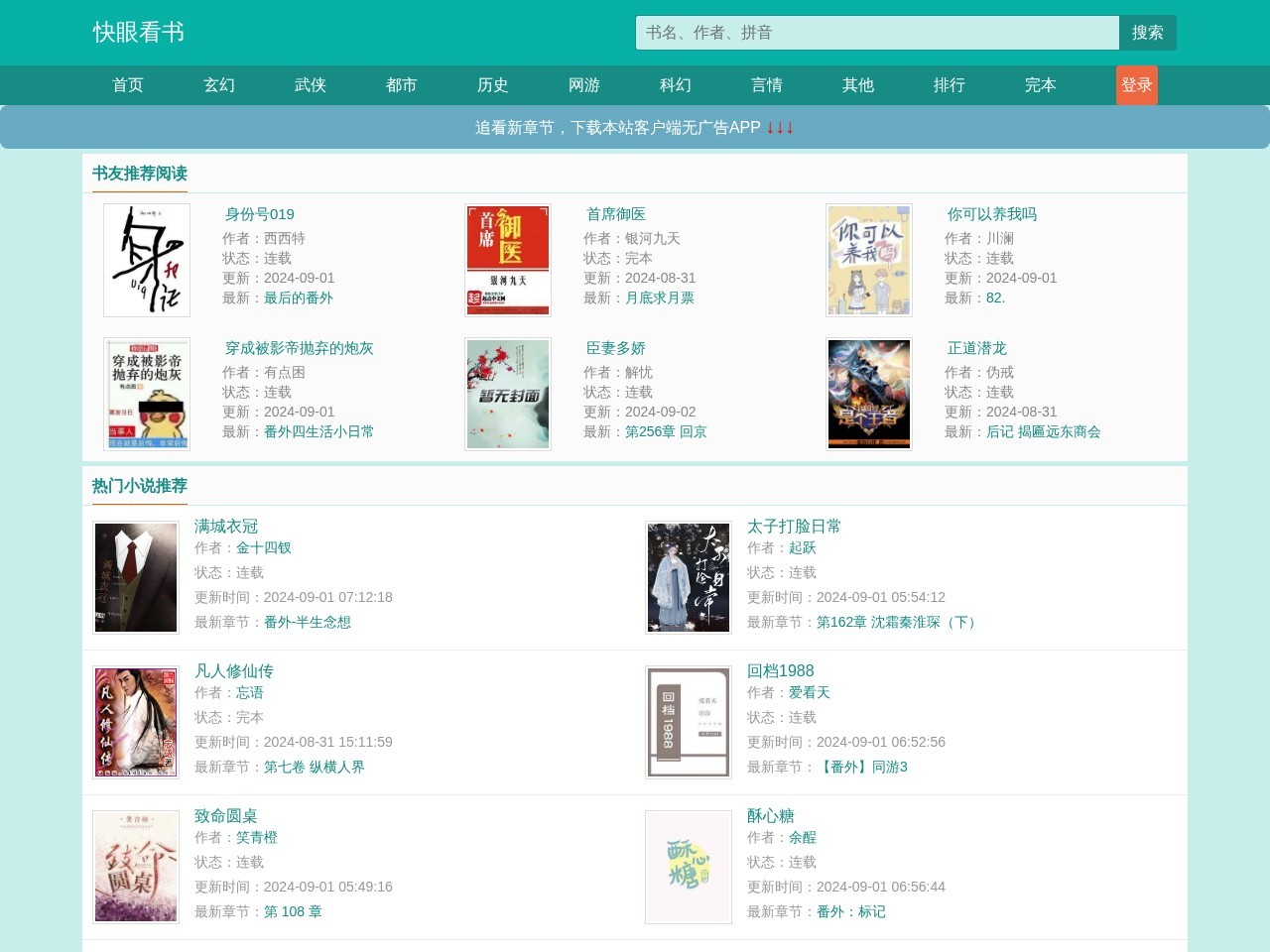This screenshot has height=952, width=1270.
Task: Switch to the 排行 ranking page
Action: click(950, 85)
